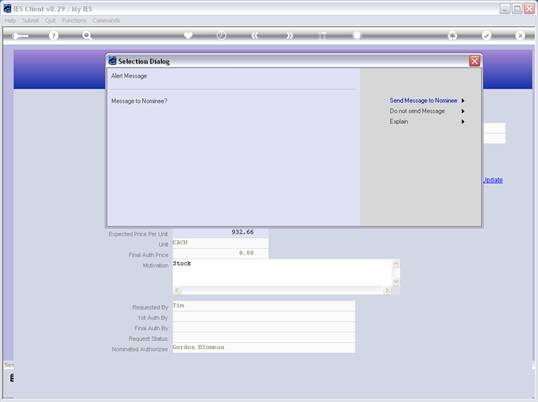Click the magnifier search icon
The width and height of the screenshot is (538, 402).
[x=87, y=35]
